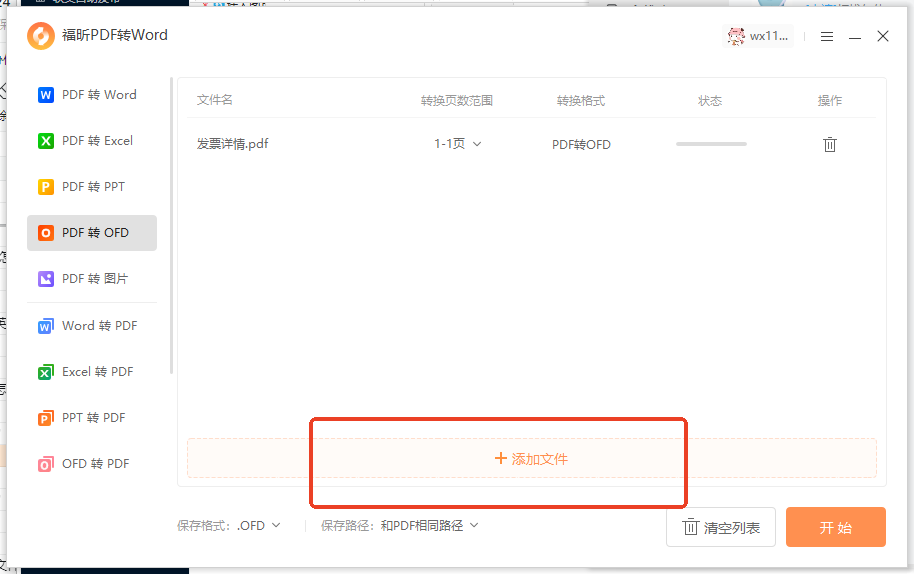Click the green X icon beside PDF 转 Excel
The height and width of the screenshot is (574, 914).
pyautogui.click(x=45, y=141)
